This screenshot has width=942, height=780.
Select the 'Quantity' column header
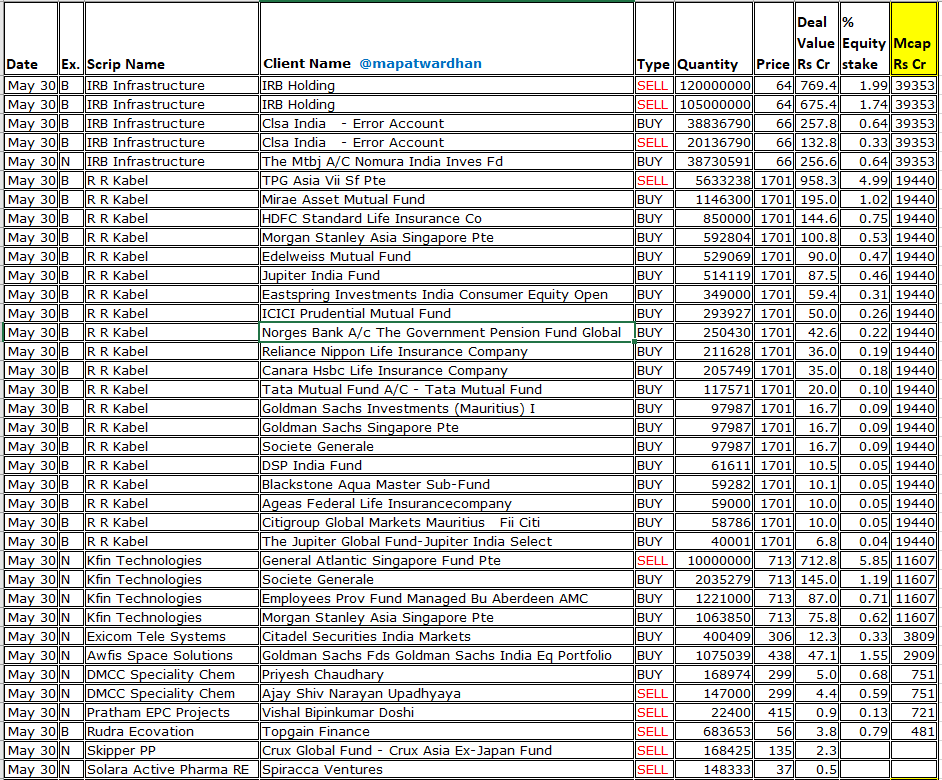(x=714, y=39)
